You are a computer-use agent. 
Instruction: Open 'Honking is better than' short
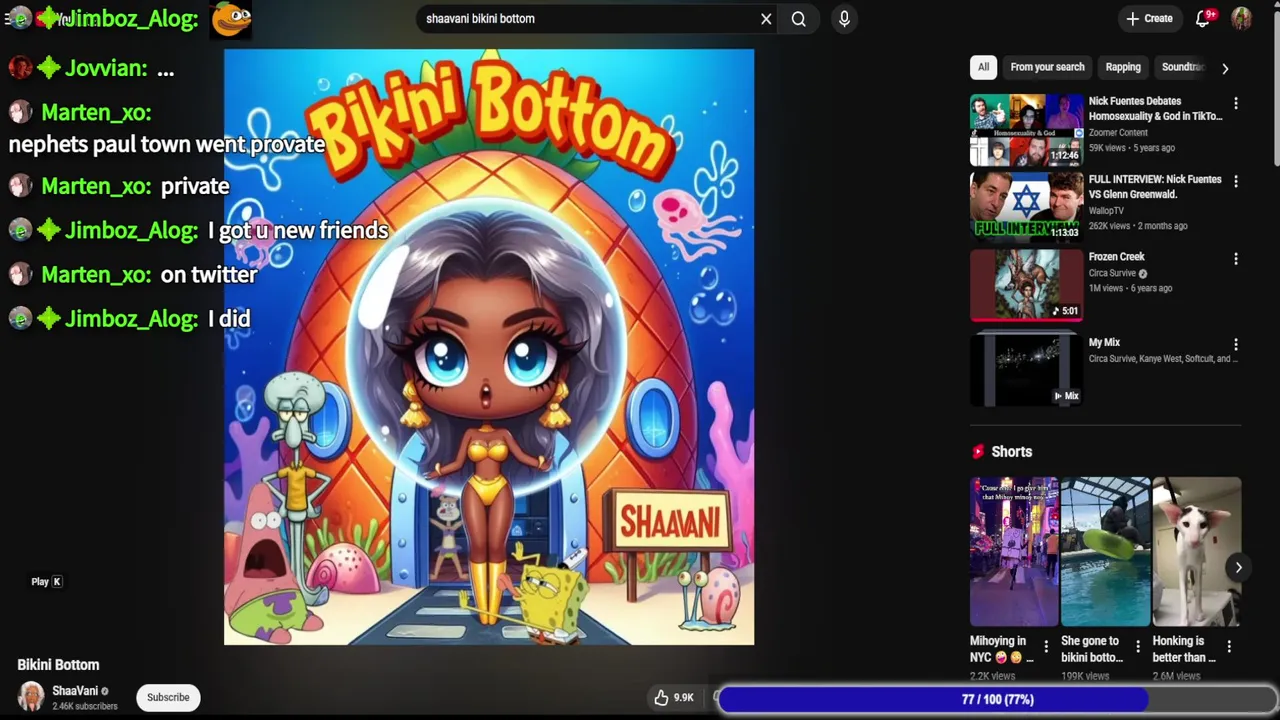click(x=1196, y=552)
